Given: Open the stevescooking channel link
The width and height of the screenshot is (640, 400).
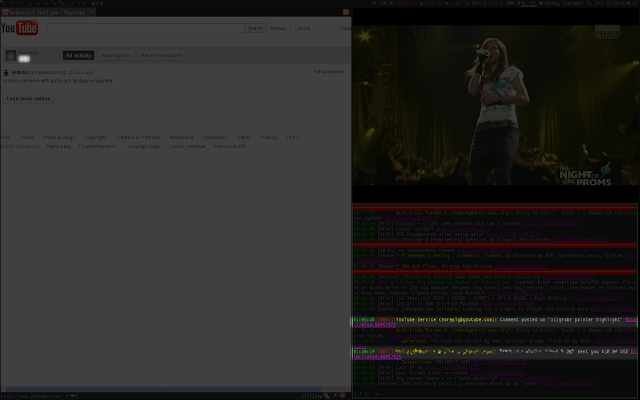Looking at the screenshot, I should [x=50, y=72].
